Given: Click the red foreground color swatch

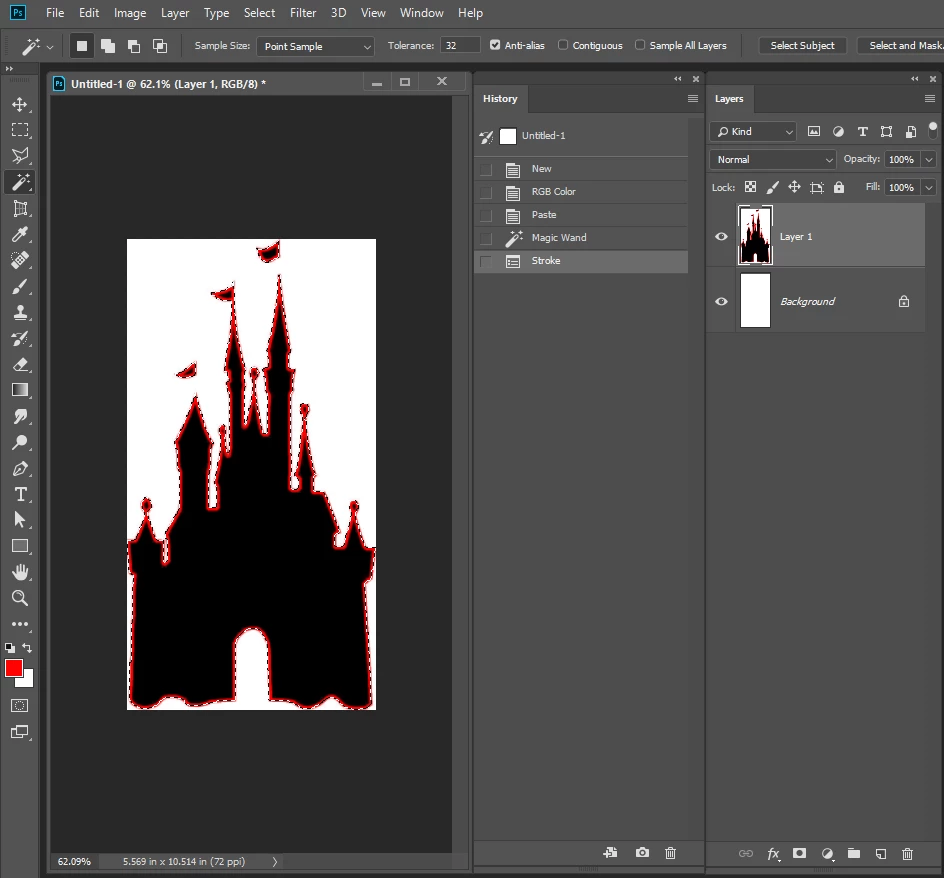Looking at the screenshot, I should pos(14,668).
